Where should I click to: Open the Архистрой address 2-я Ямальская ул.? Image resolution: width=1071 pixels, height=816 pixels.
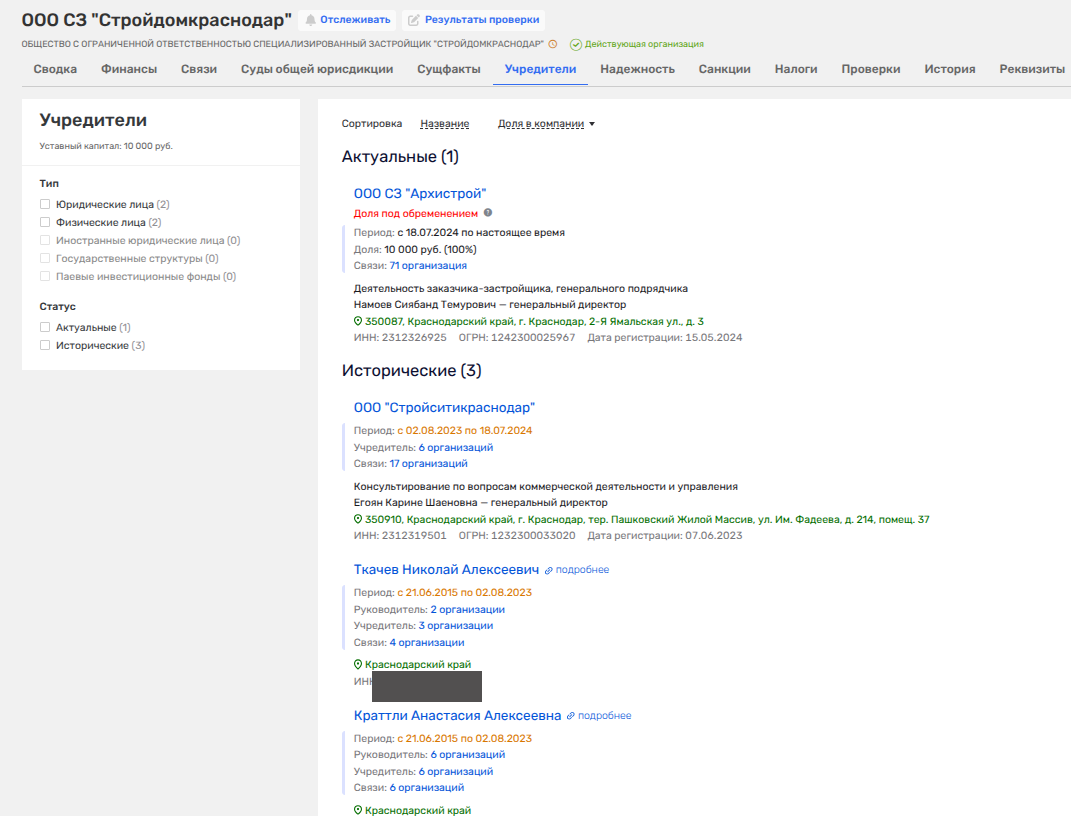534,321
